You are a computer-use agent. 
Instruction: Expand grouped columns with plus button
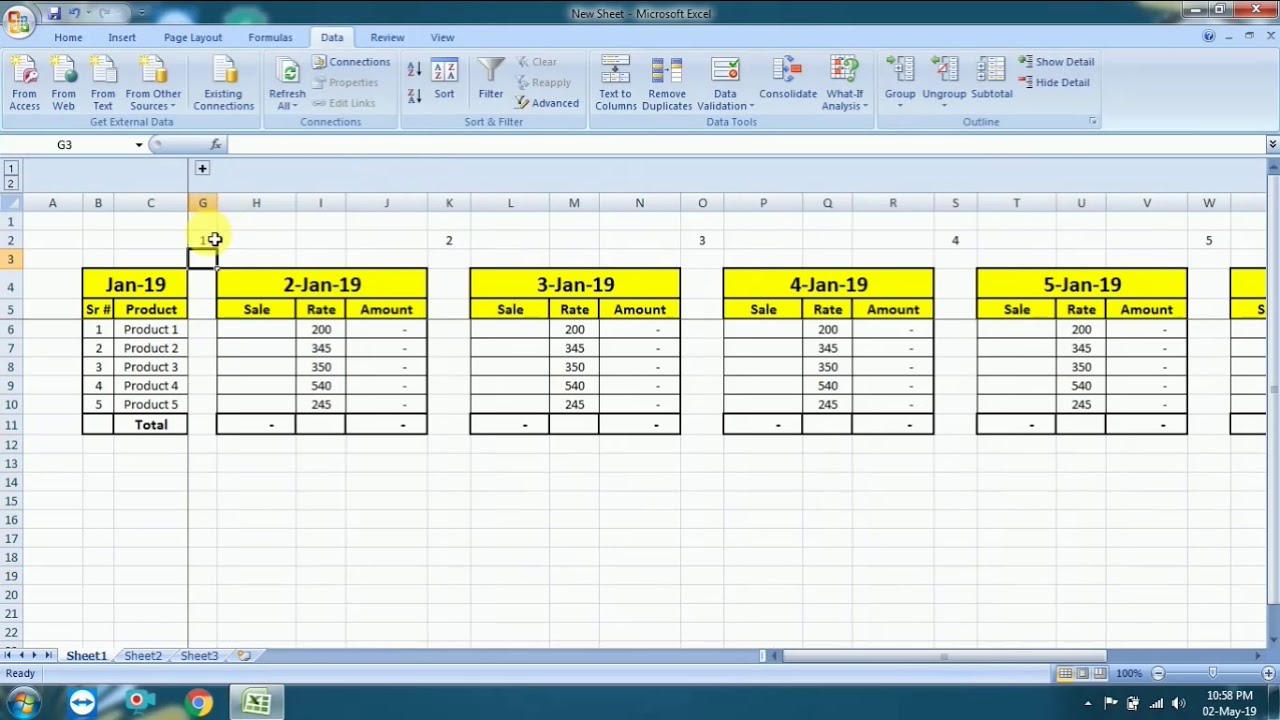coord(202,169)
